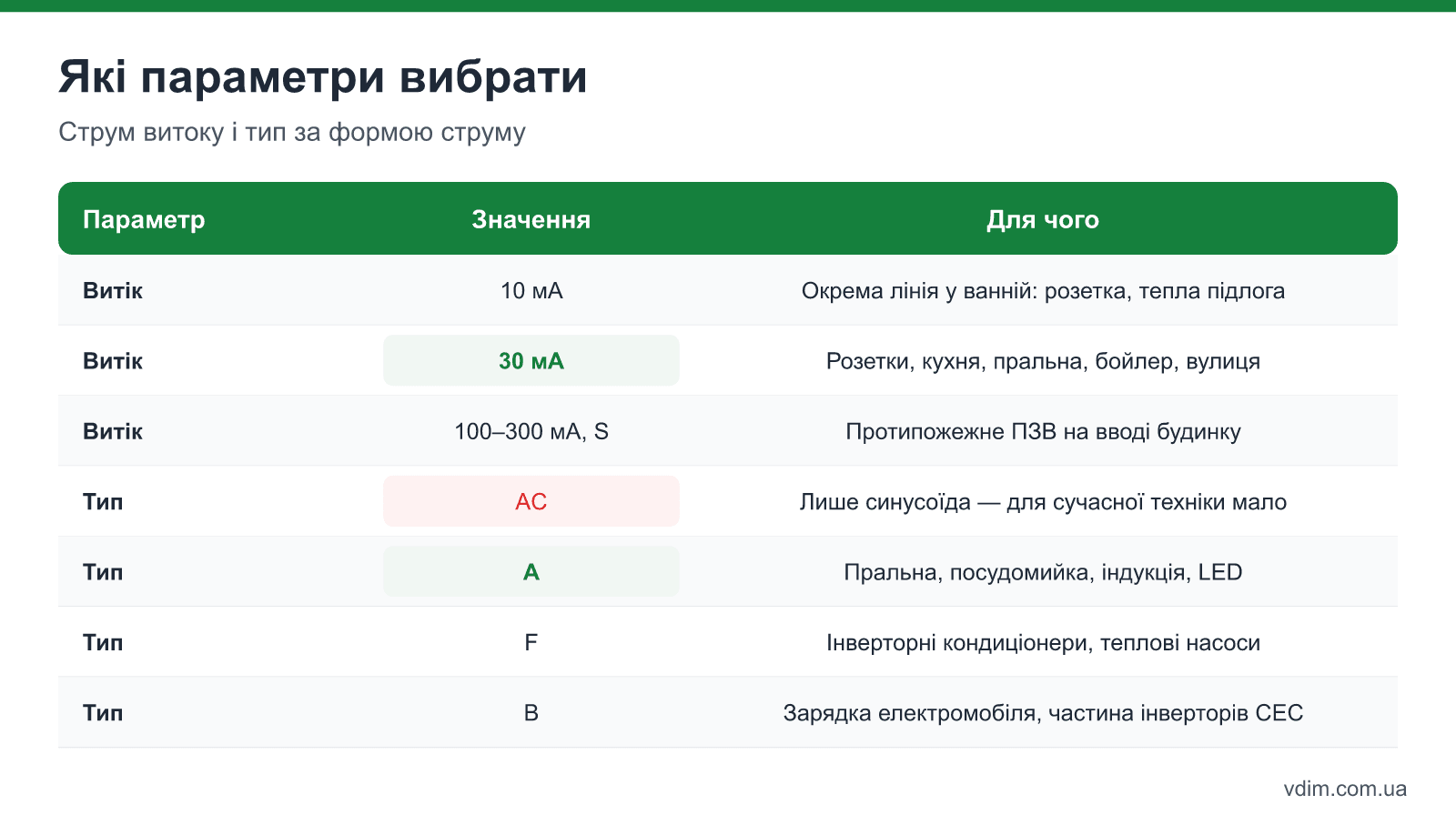The height and width of the screenshot is (825, 1456).
Task: Click 'Витік' label in 30 мА row
Action: 113,361
